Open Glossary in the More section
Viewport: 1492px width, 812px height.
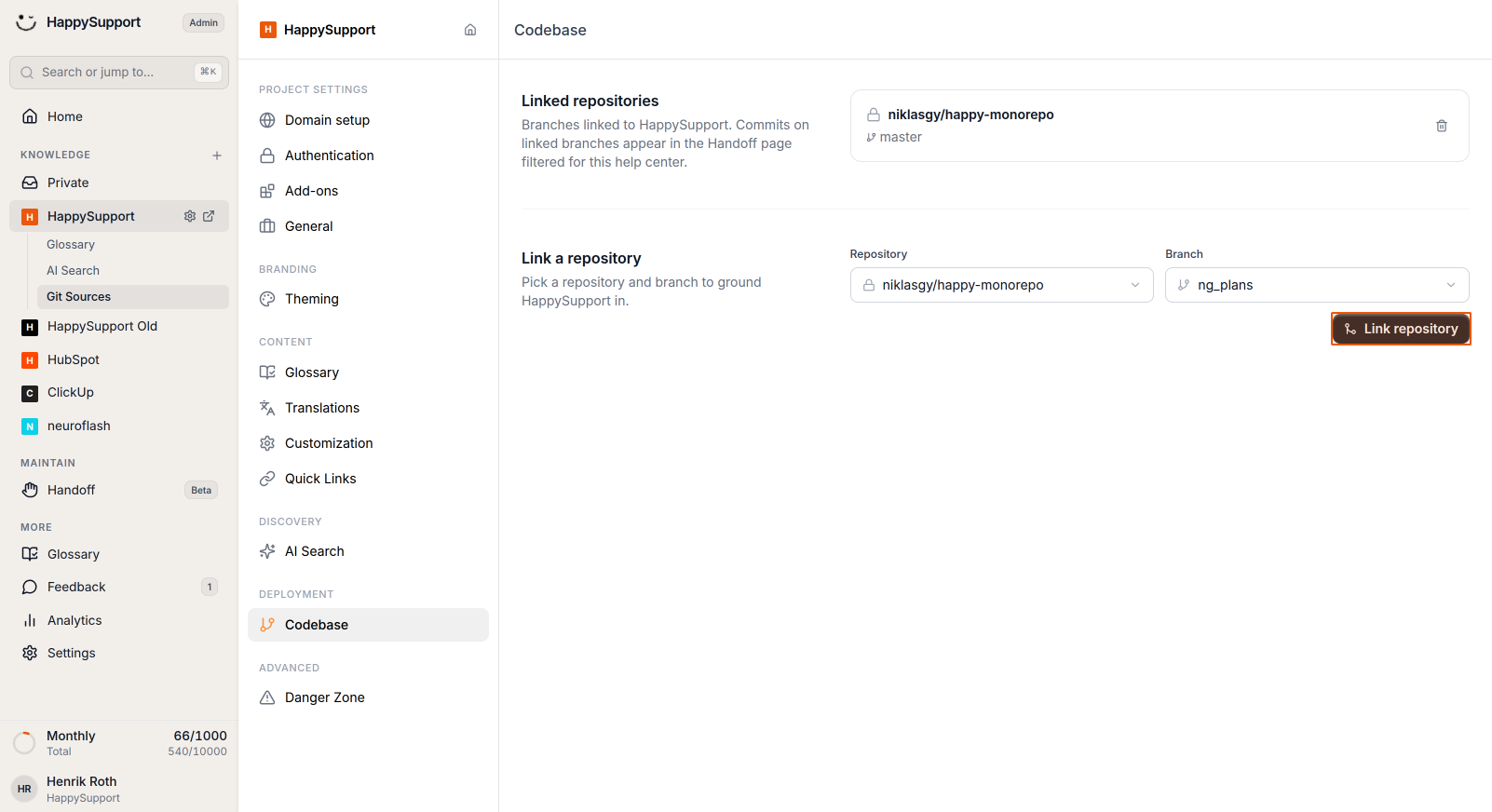(119, 554)
